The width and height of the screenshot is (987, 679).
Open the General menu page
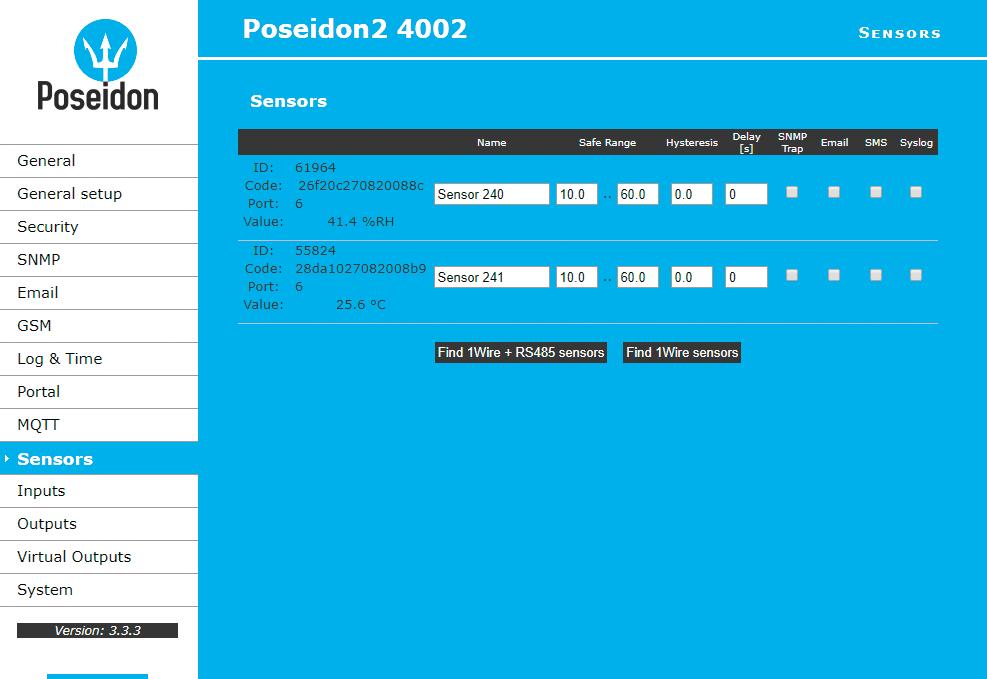tap(99, 161)
